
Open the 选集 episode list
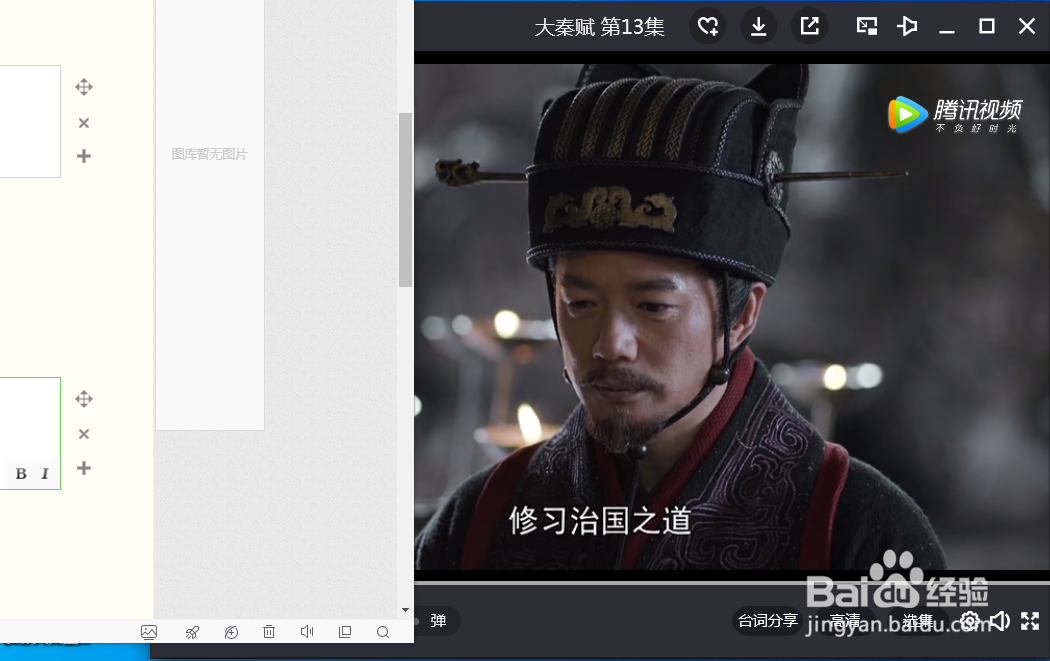pos(917,621)
